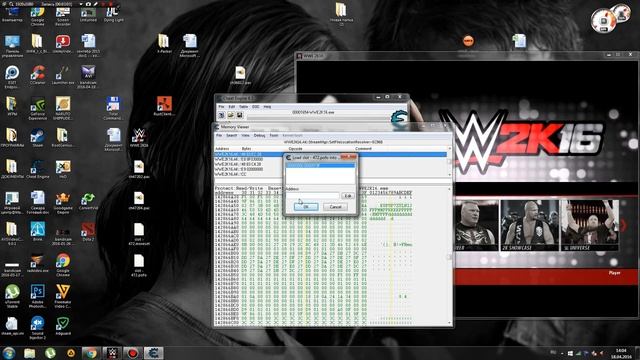This screenshot has height=360, width=640.
Task: Open the CCleaner desktop shortcut
Action: point(38,75)
